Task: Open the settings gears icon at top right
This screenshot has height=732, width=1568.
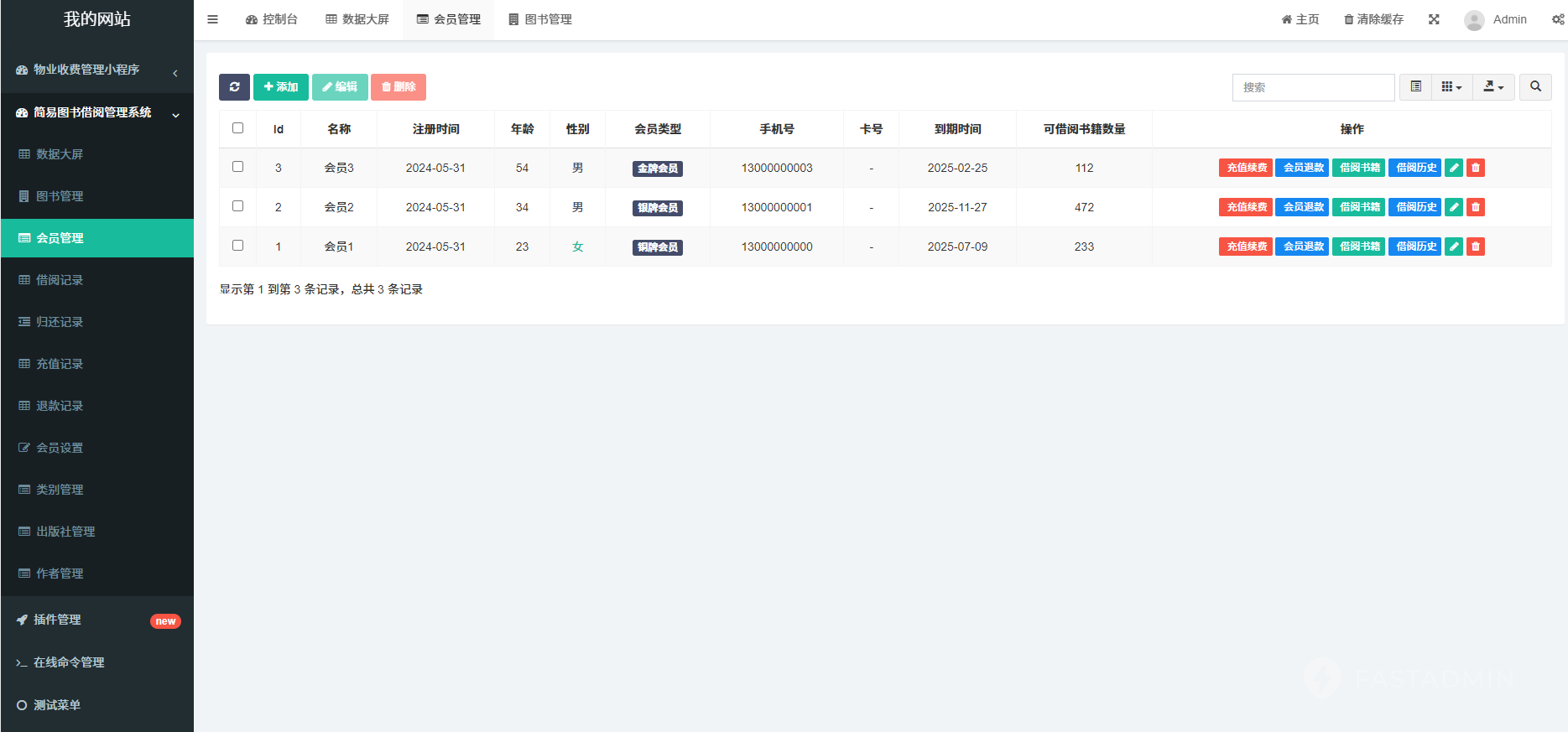Action: [1558, 19]
